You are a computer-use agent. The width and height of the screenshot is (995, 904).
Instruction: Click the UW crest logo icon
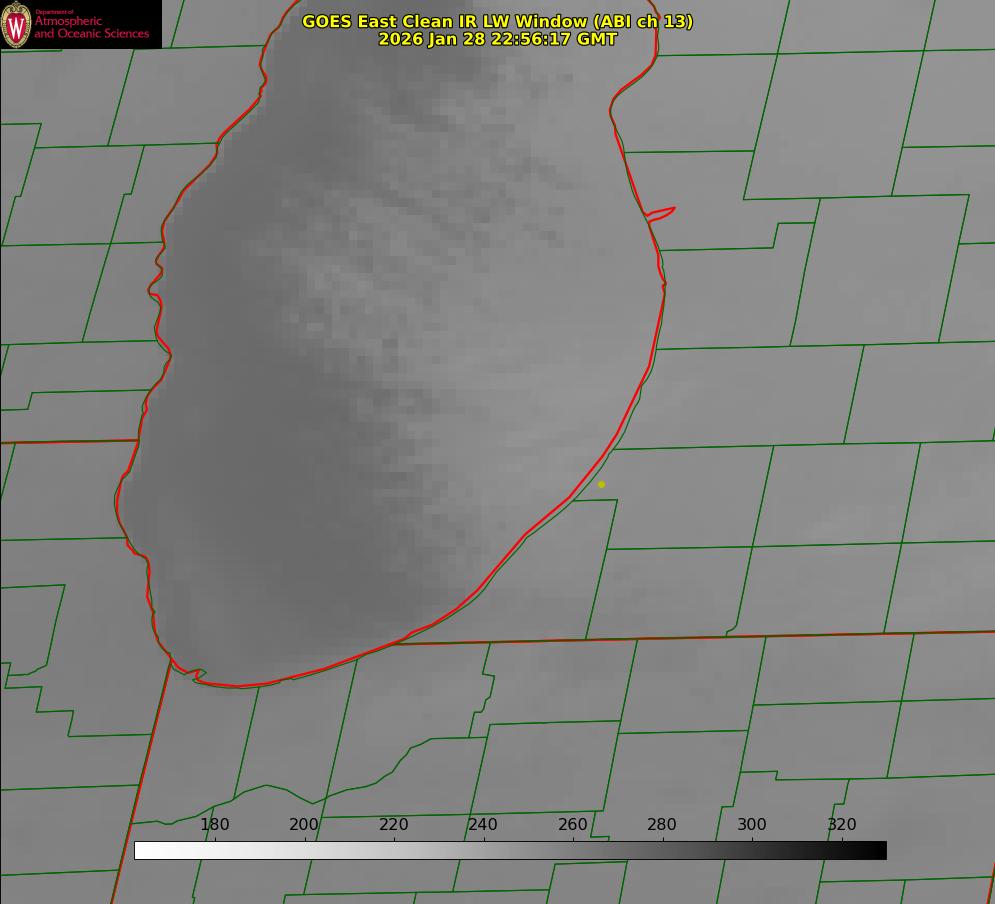coord(16,24)
